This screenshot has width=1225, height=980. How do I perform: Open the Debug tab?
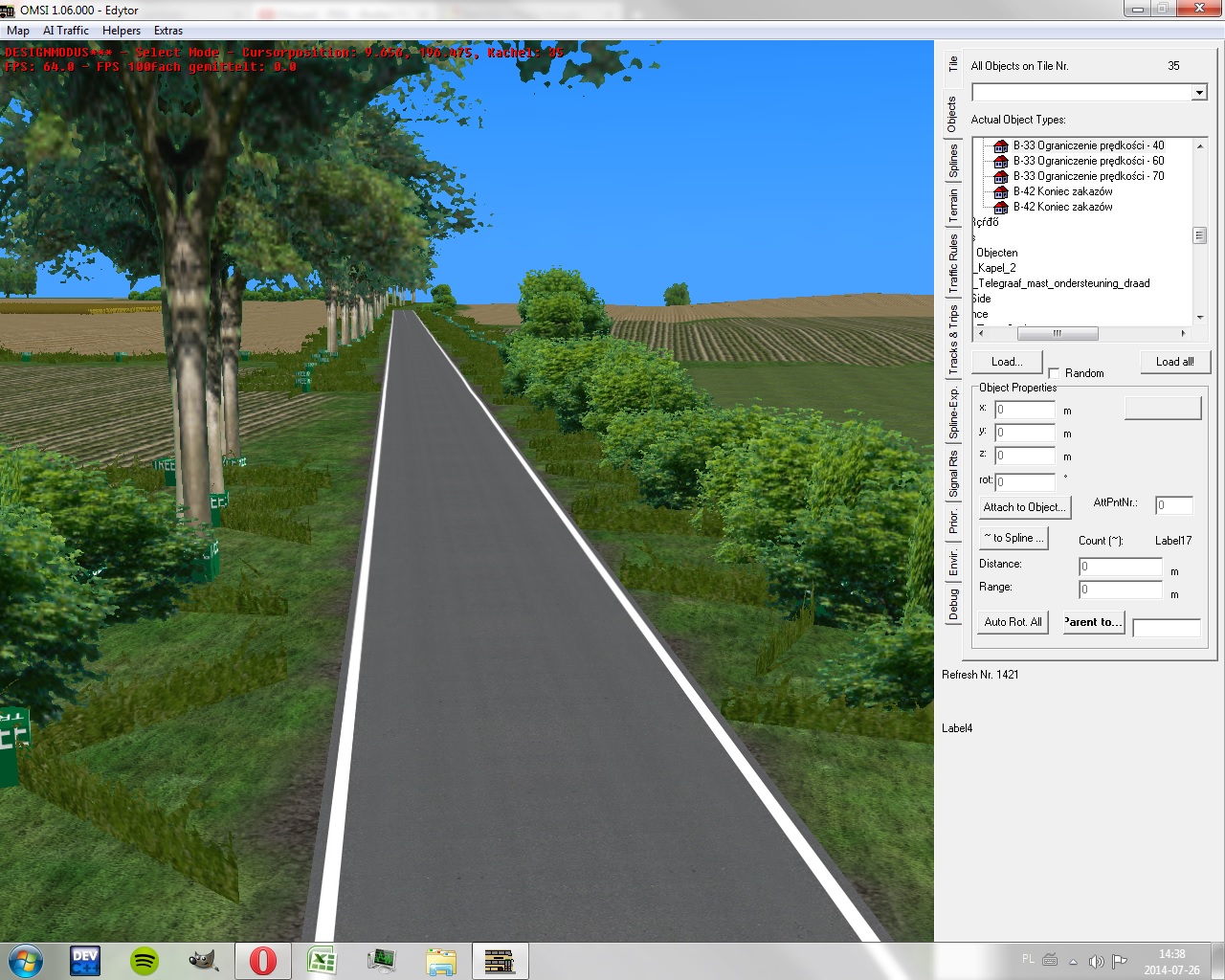click(x=953, y=605)
